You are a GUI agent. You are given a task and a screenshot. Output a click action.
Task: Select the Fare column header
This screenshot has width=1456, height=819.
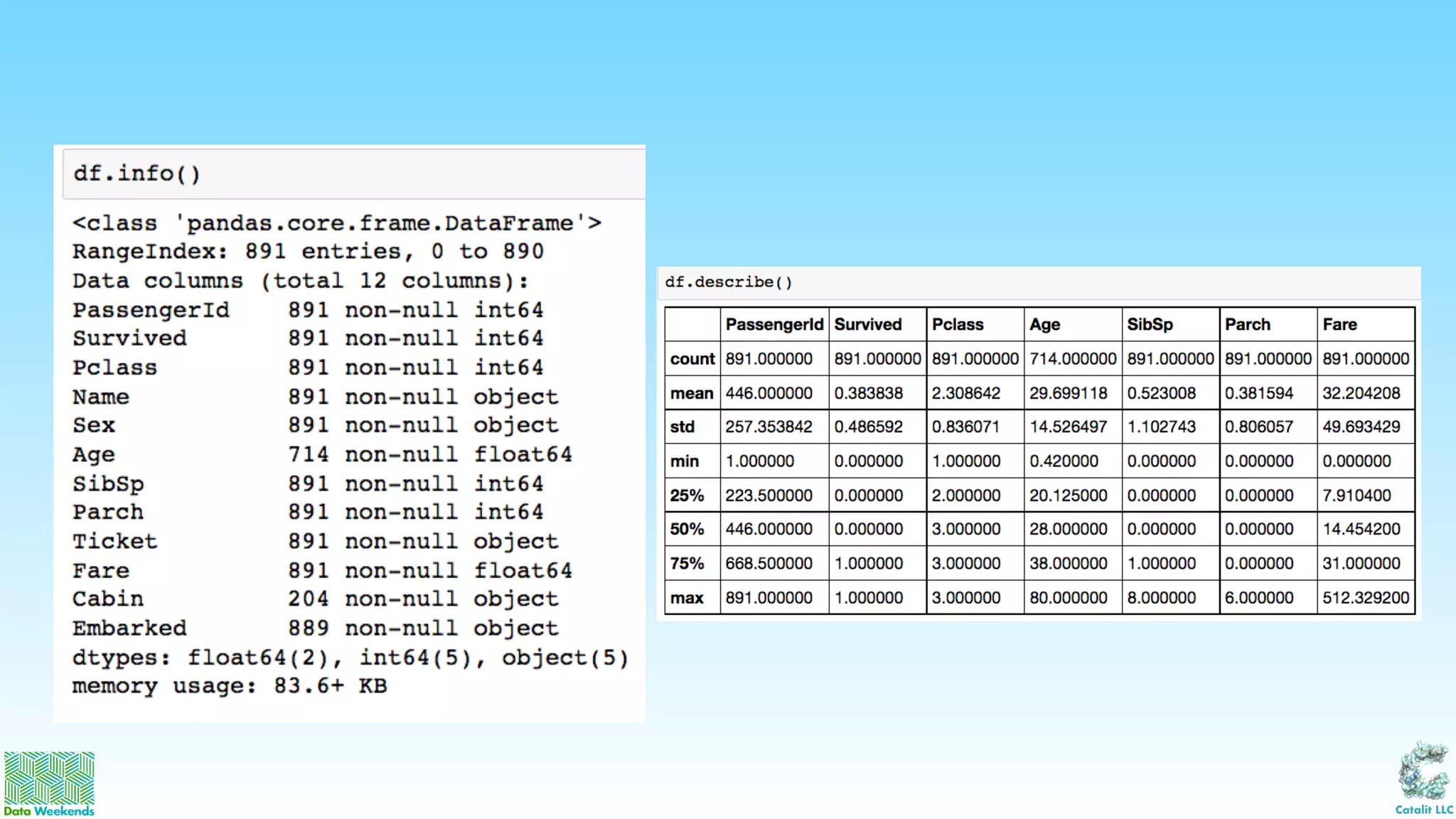coord(1339,325)
